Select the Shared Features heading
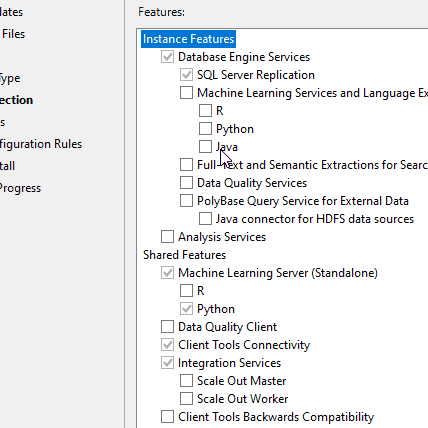 [x=184, y=255]
